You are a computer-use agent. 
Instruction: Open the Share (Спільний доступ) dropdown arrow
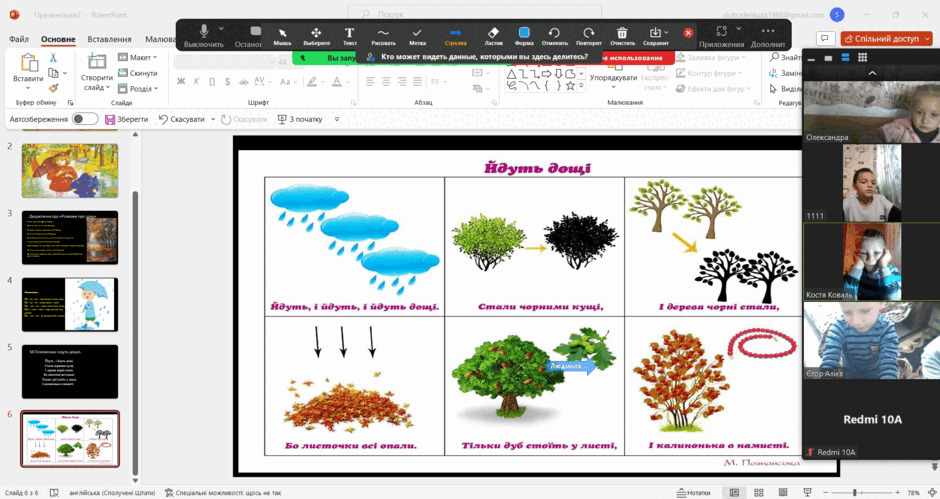[928, 38]
